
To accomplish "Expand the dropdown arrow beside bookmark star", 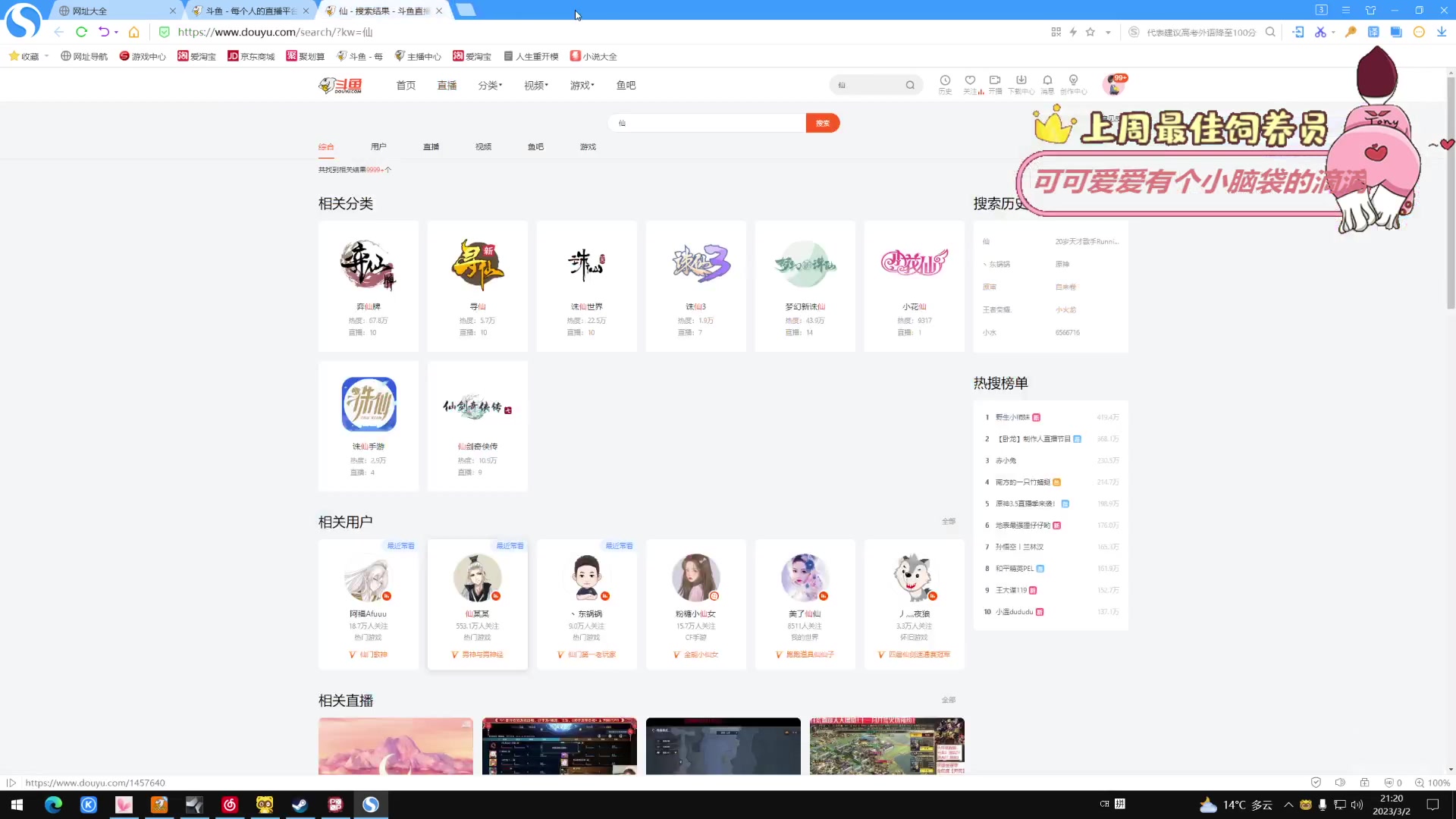I will pos(1108,32).
